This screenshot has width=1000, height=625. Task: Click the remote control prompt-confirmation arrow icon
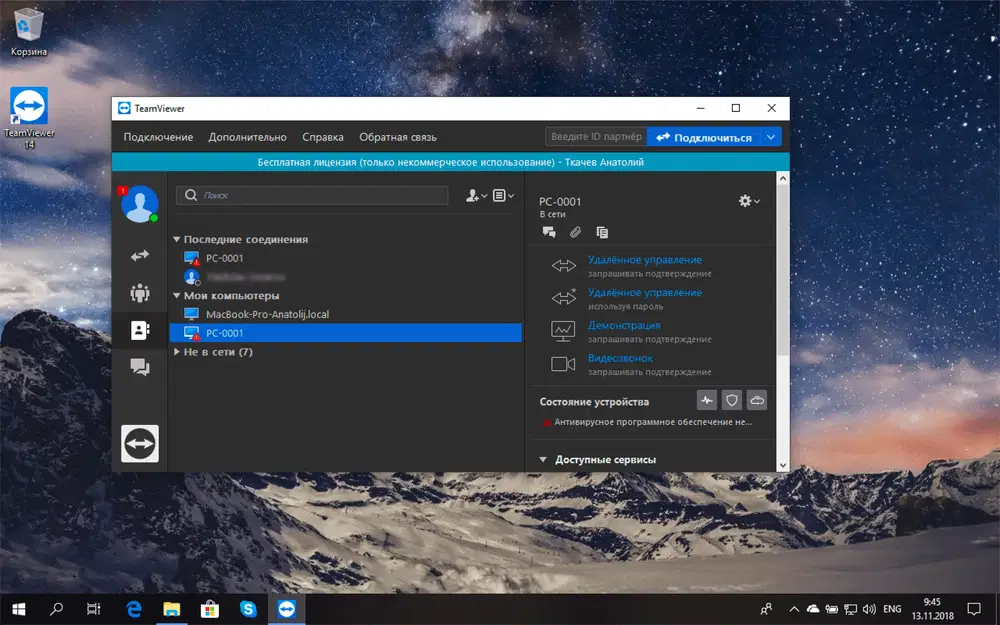[564, 265]
